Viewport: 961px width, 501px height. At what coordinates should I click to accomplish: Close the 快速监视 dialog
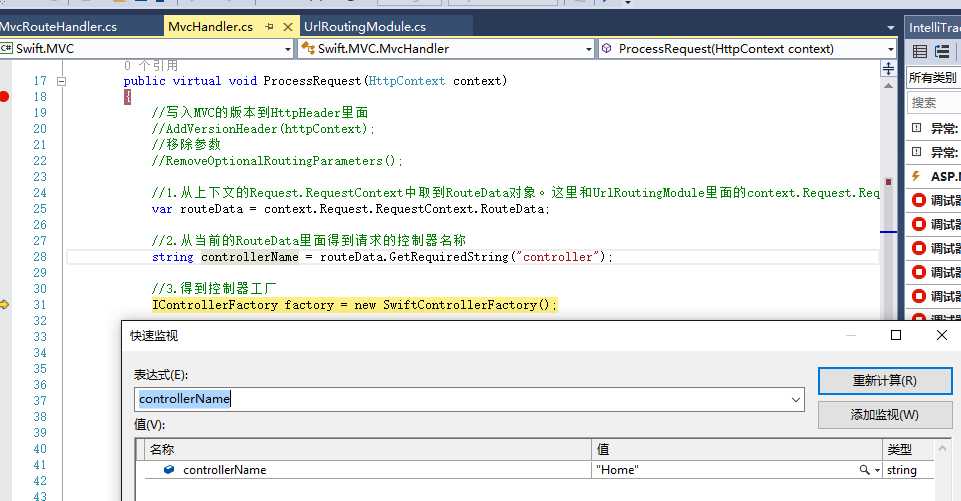pyautogui.click(x=942, y=335)
